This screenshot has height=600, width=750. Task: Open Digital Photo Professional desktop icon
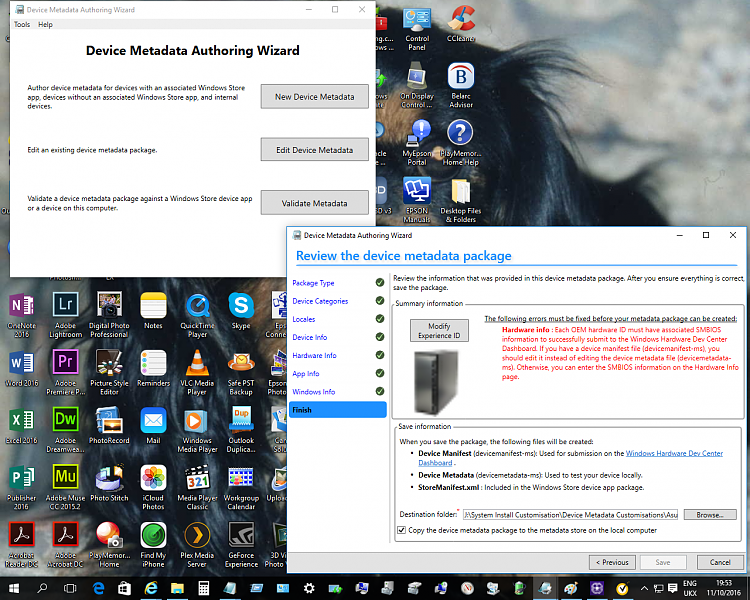(x=109, y=314)
